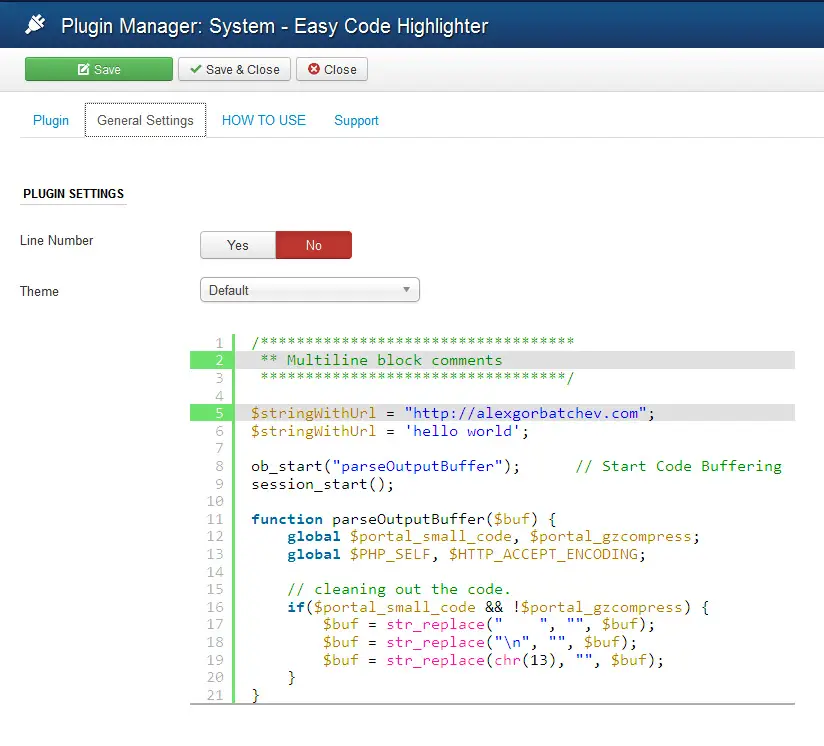Click the page title Plugin Manager text

[x=275, y=26]
